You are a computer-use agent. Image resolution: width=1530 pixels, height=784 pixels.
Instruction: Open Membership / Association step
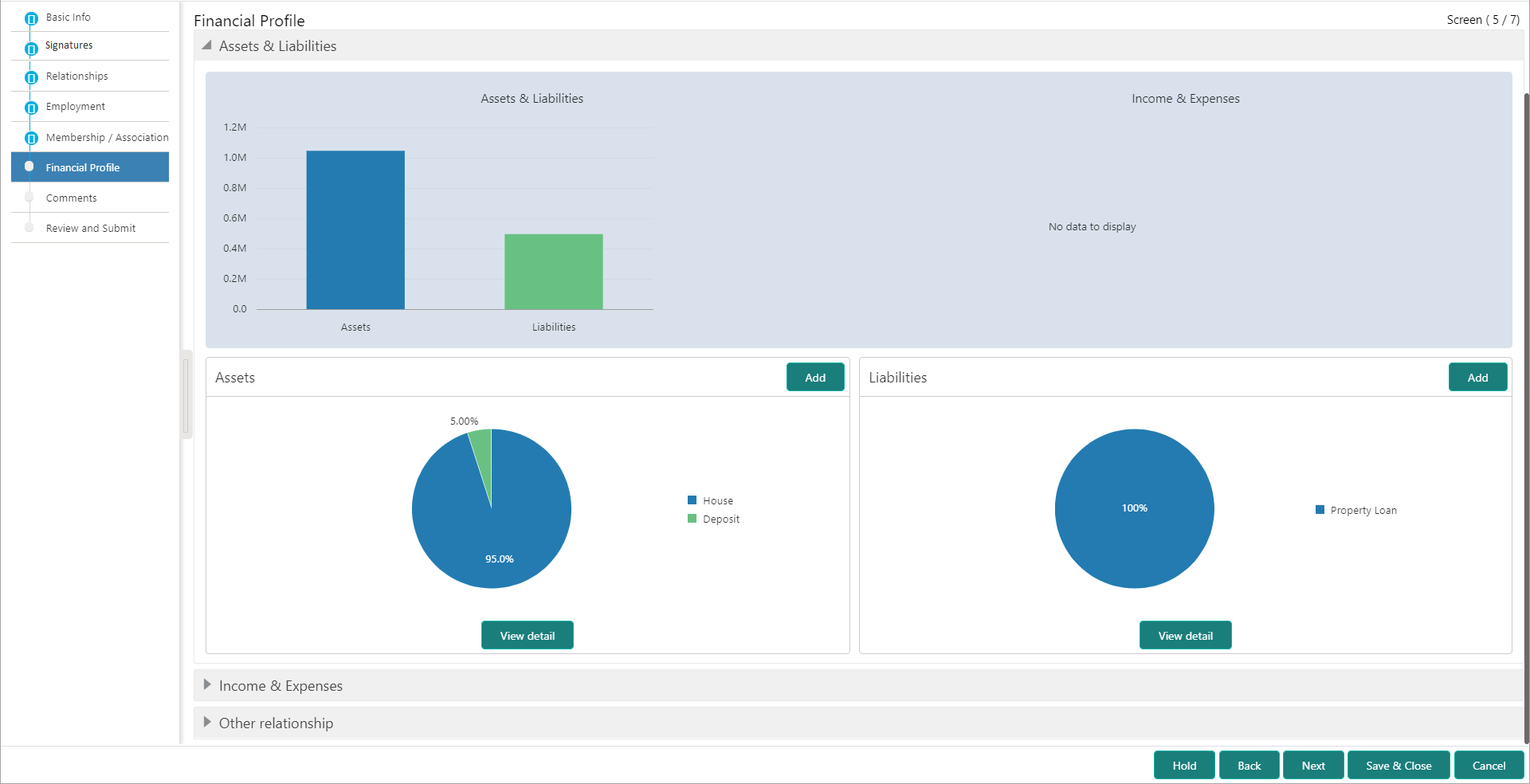click(107, 137)
